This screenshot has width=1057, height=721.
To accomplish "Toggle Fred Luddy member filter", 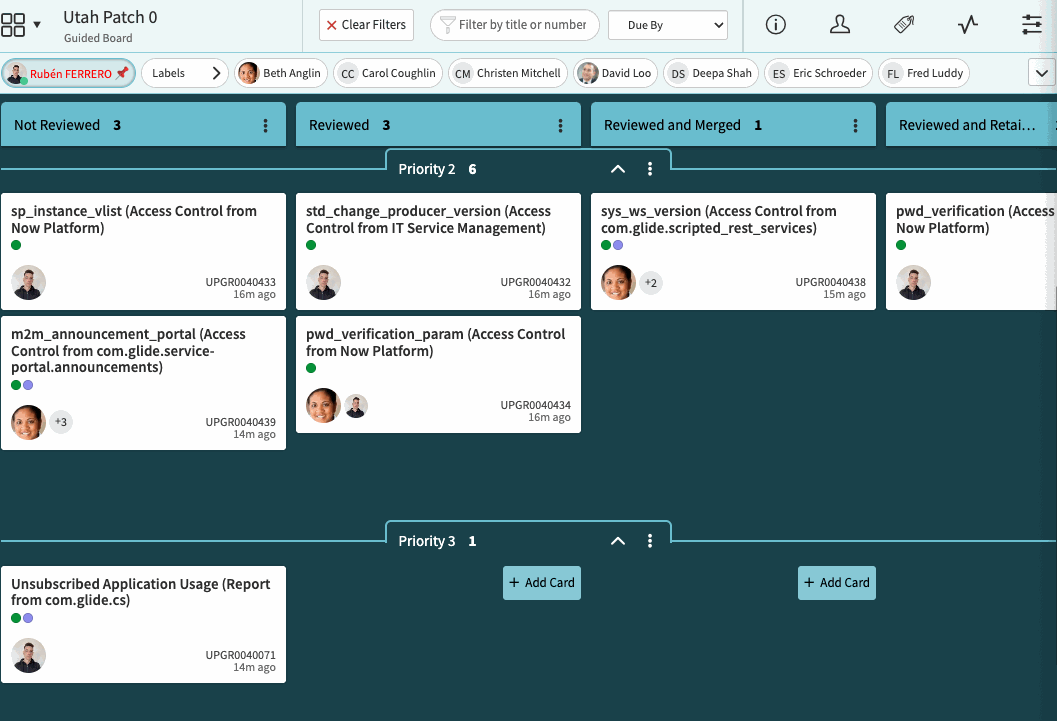I will pyautogui.click(x=924, y=73).
